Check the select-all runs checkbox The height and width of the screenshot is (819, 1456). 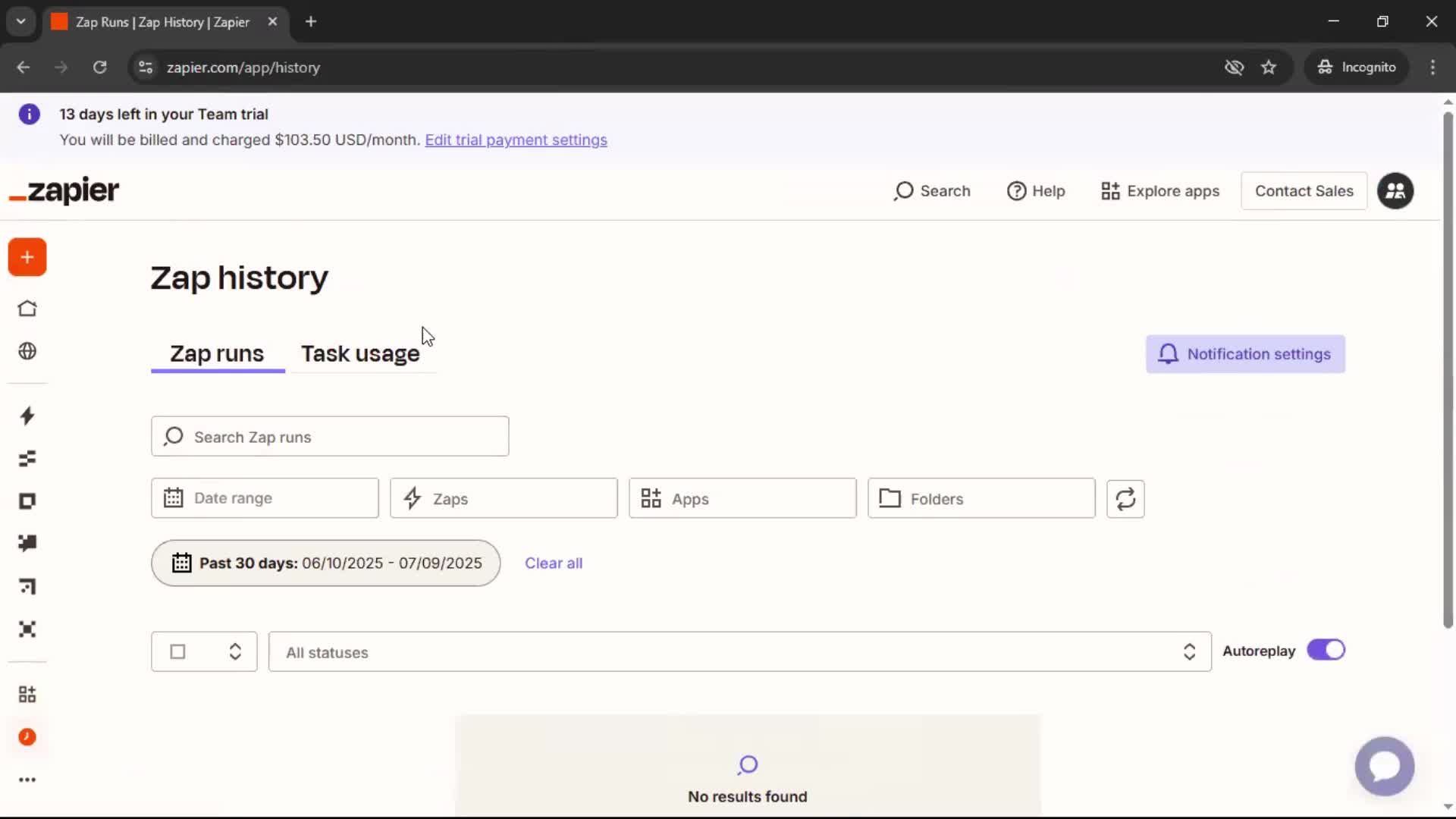[177, 652]
